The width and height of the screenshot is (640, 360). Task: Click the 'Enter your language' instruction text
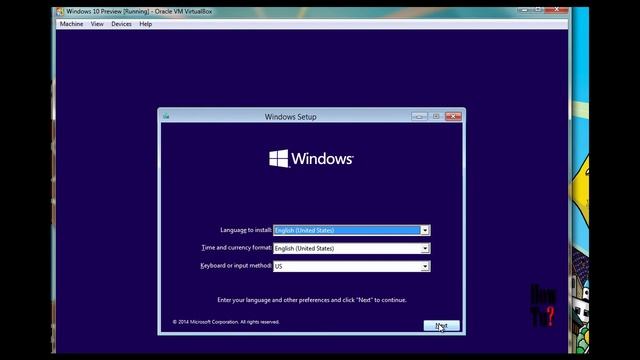(x=312, y=300)
